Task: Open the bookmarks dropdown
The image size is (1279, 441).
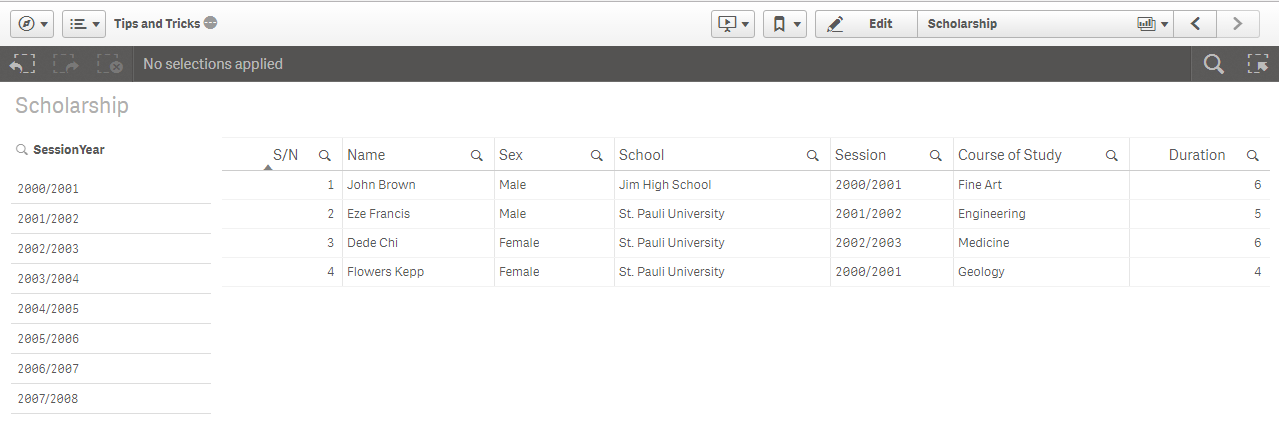Action: [x=784, y=24]
